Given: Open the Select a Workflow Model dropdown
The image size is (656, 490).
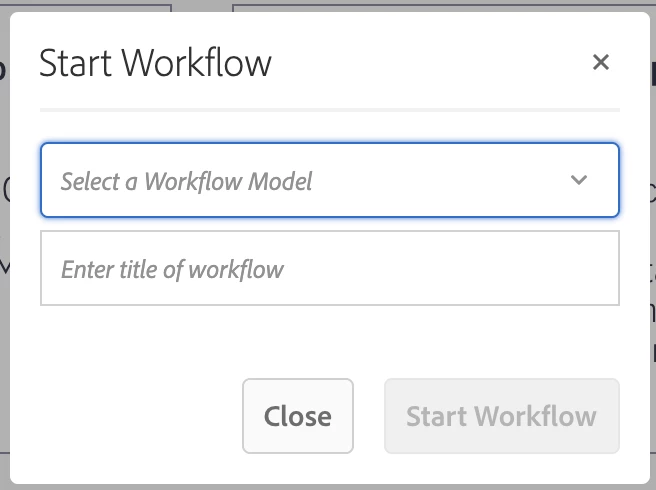Looking at the screenshot, I should pyautogui.click(x=329, y=181).
